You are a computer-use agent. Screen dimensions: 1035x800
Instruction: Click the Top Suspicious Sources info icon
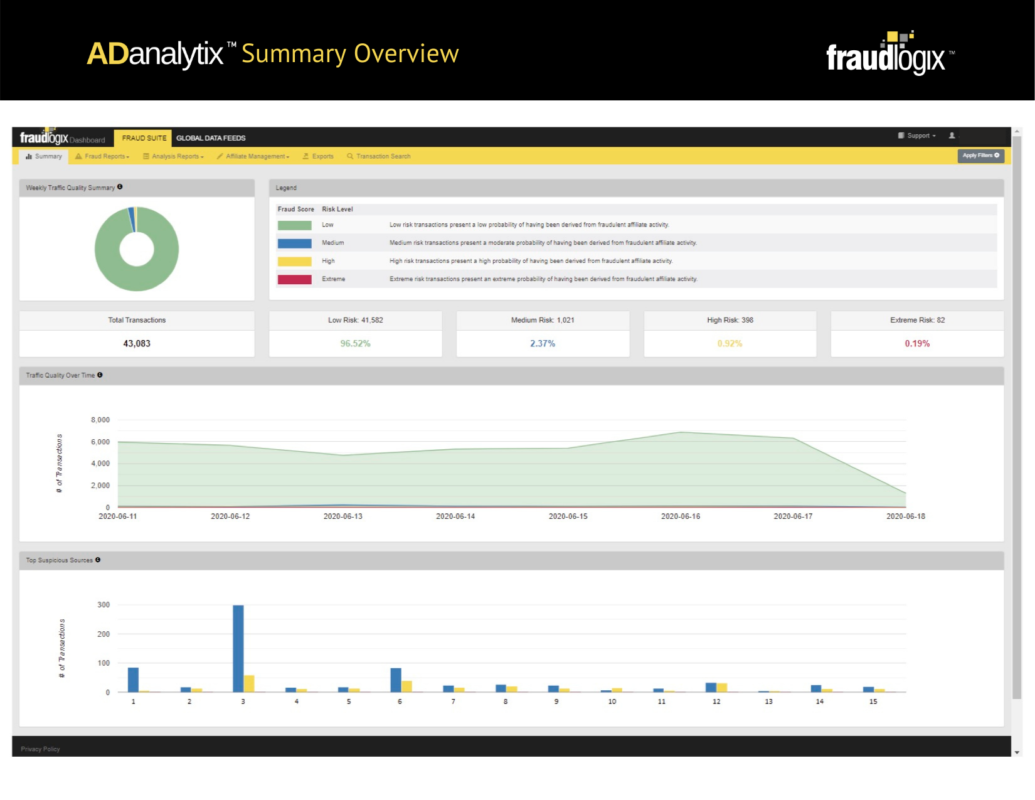[98, 560]
